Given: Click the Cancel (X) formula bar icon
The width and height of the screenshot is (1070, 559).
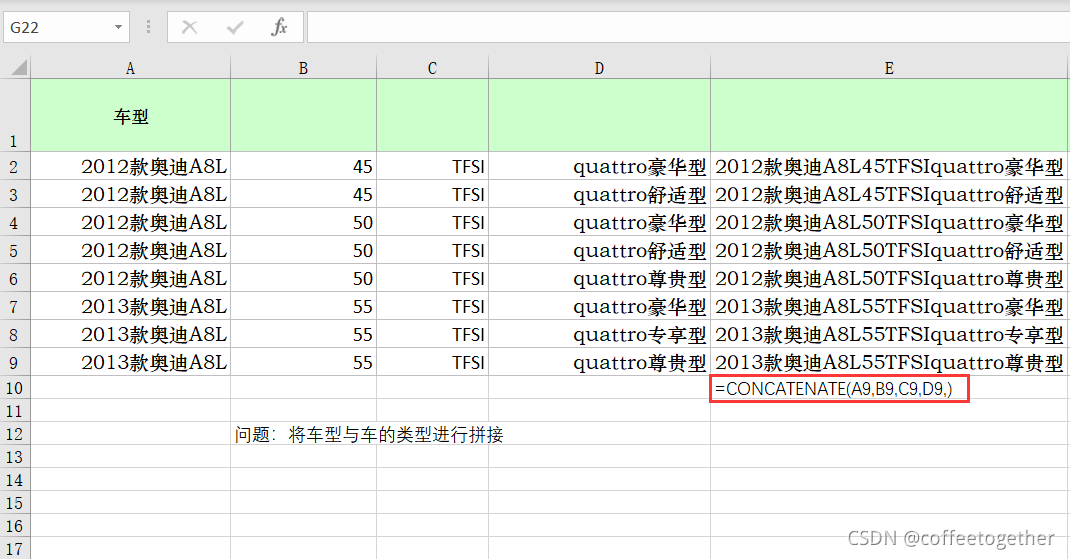Looking at the screenshot, I should click(x=190, y=27).
